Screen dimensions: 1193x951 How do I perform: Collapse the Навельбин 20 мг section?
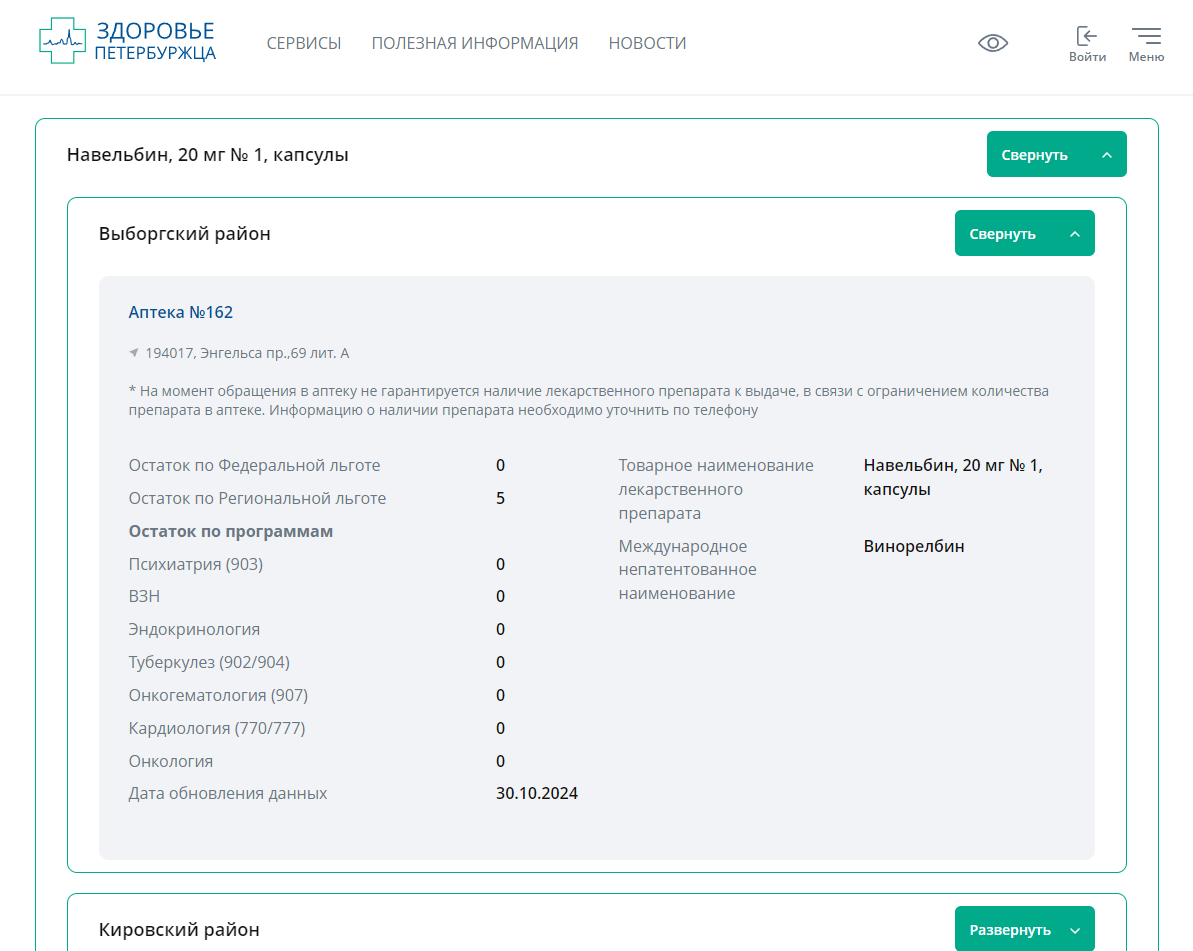point(1056,154)
